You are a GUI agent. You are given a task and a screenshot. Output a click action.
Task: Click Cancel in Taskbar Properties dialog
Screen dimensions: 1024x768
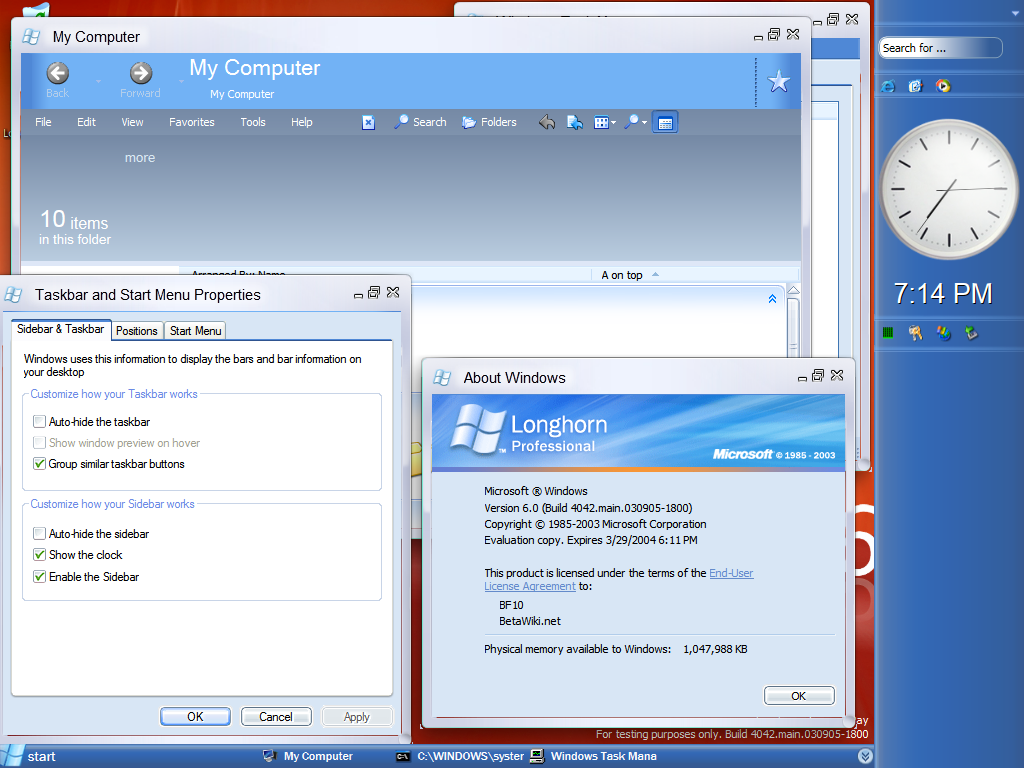pyautogui.click(x=276, y=716)
